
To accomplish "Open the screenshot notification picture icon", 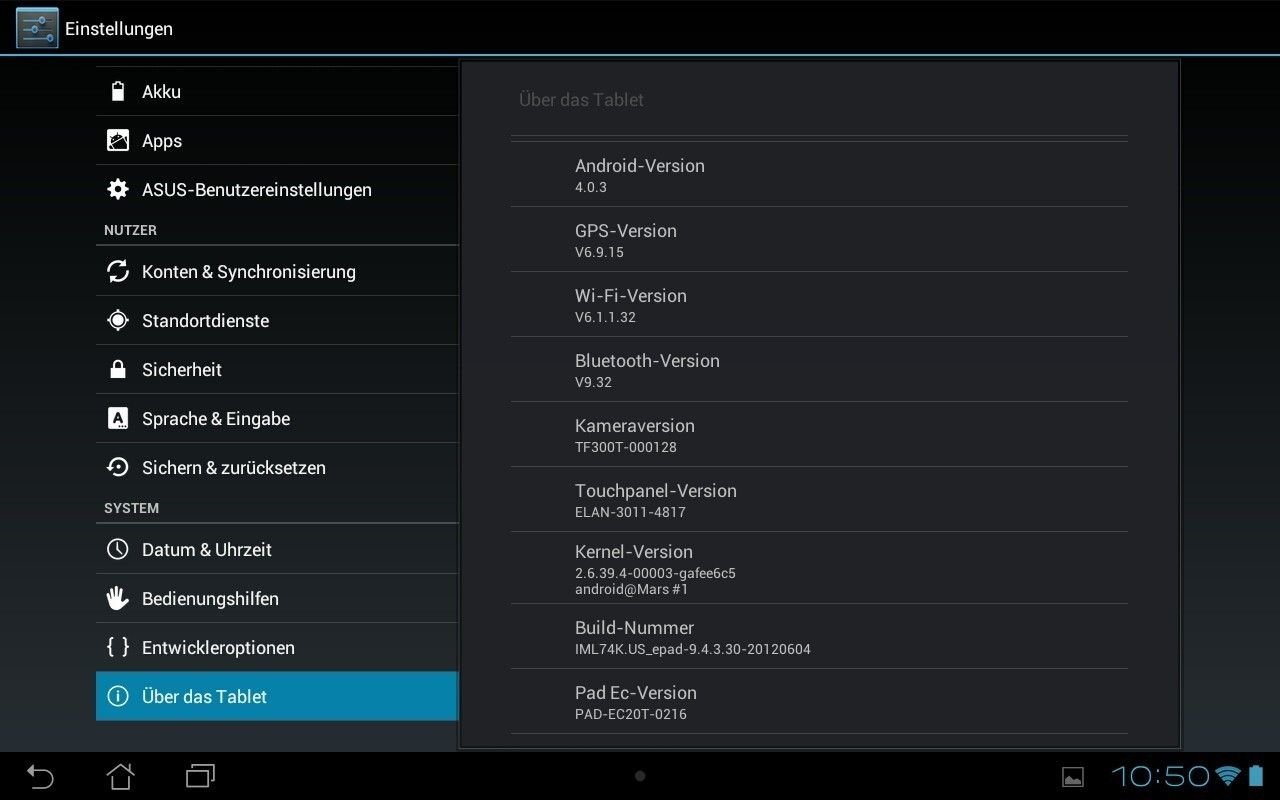I will tap(1073, 777).
